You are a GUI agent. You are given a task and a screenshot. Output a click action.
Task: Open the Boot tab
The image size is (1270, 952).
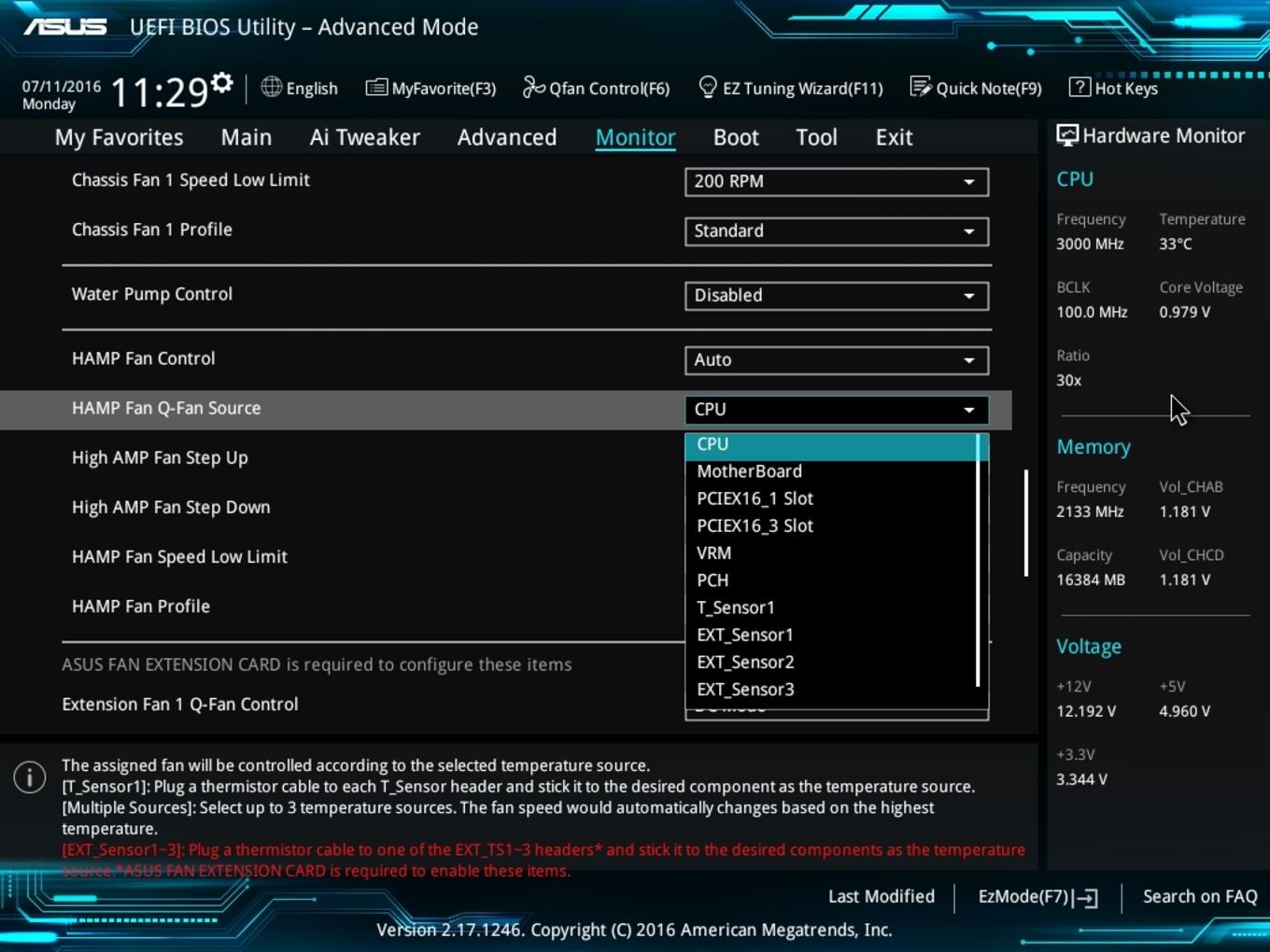pos(736,137)
